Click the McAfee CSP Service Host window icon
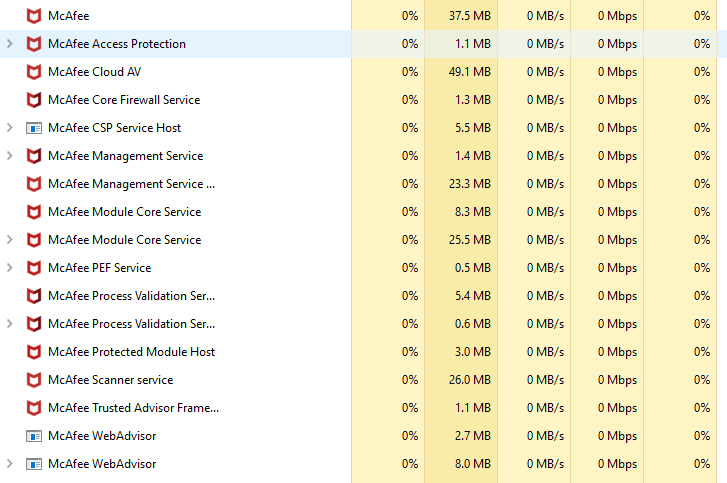Screen dimensions: 727x483 (x=34, y=128)
